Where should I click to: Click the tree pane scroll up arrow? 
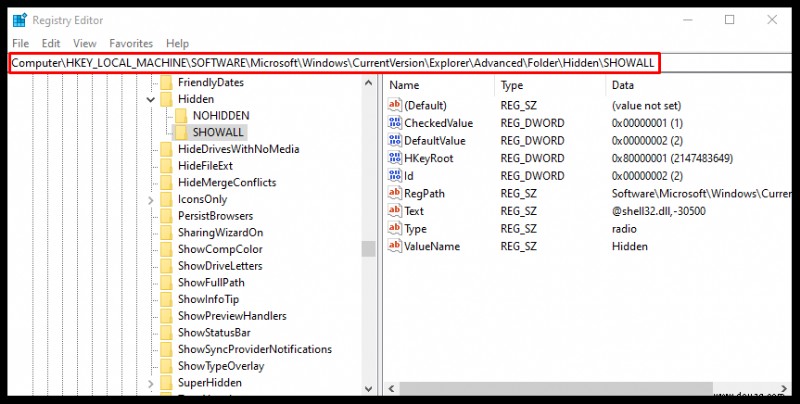click(x=369, y=82)
